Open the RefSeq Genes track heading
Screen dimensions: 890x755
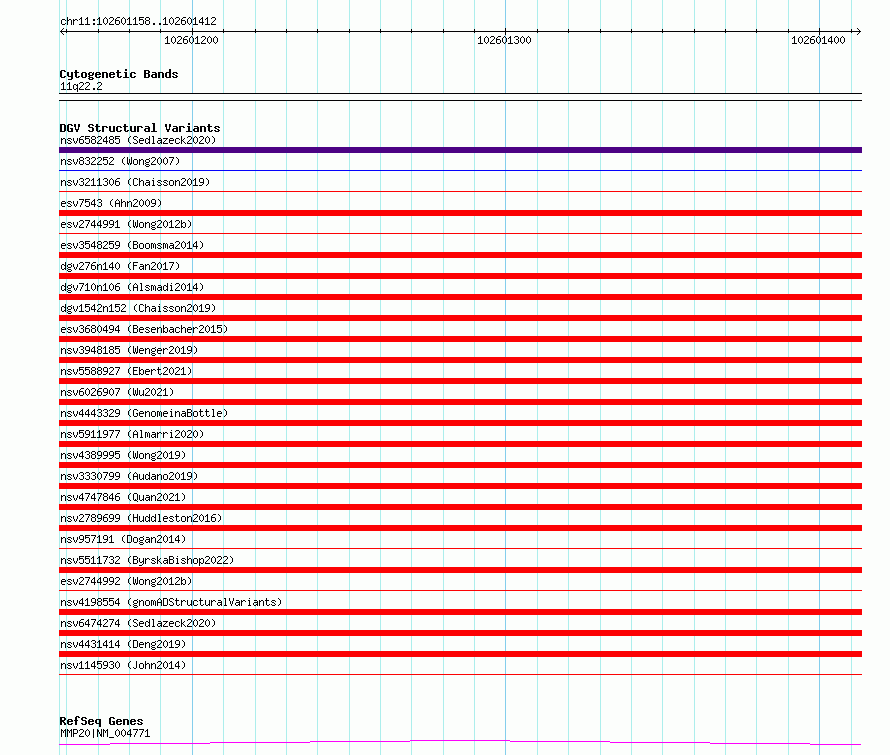point(102,721)
